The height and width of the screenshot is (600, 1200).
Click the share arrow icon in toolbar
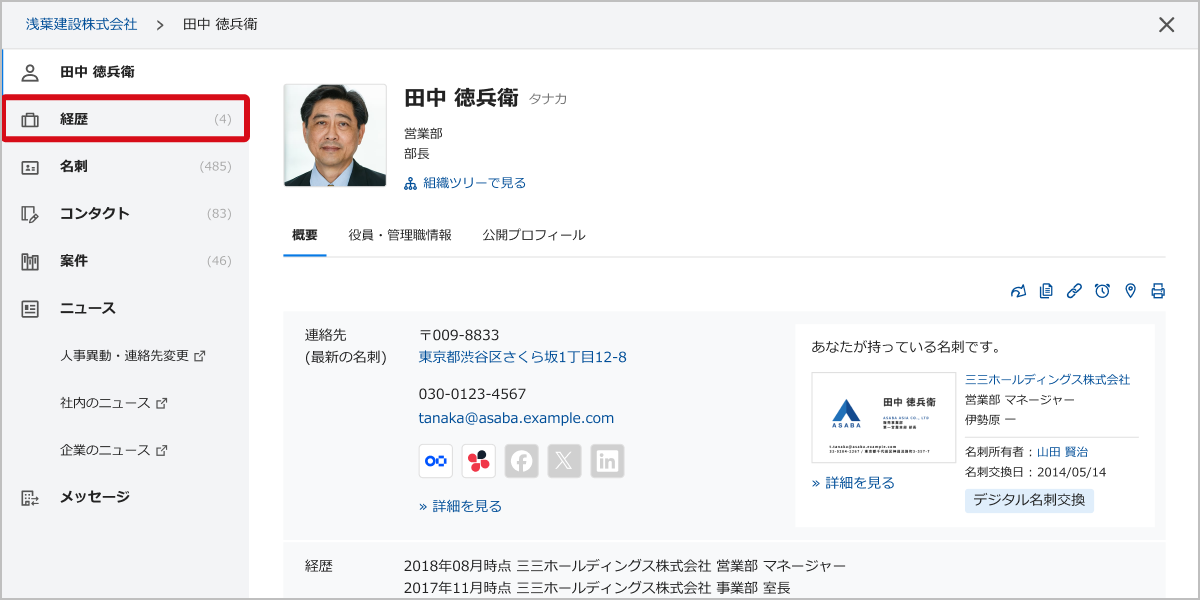1018,291
